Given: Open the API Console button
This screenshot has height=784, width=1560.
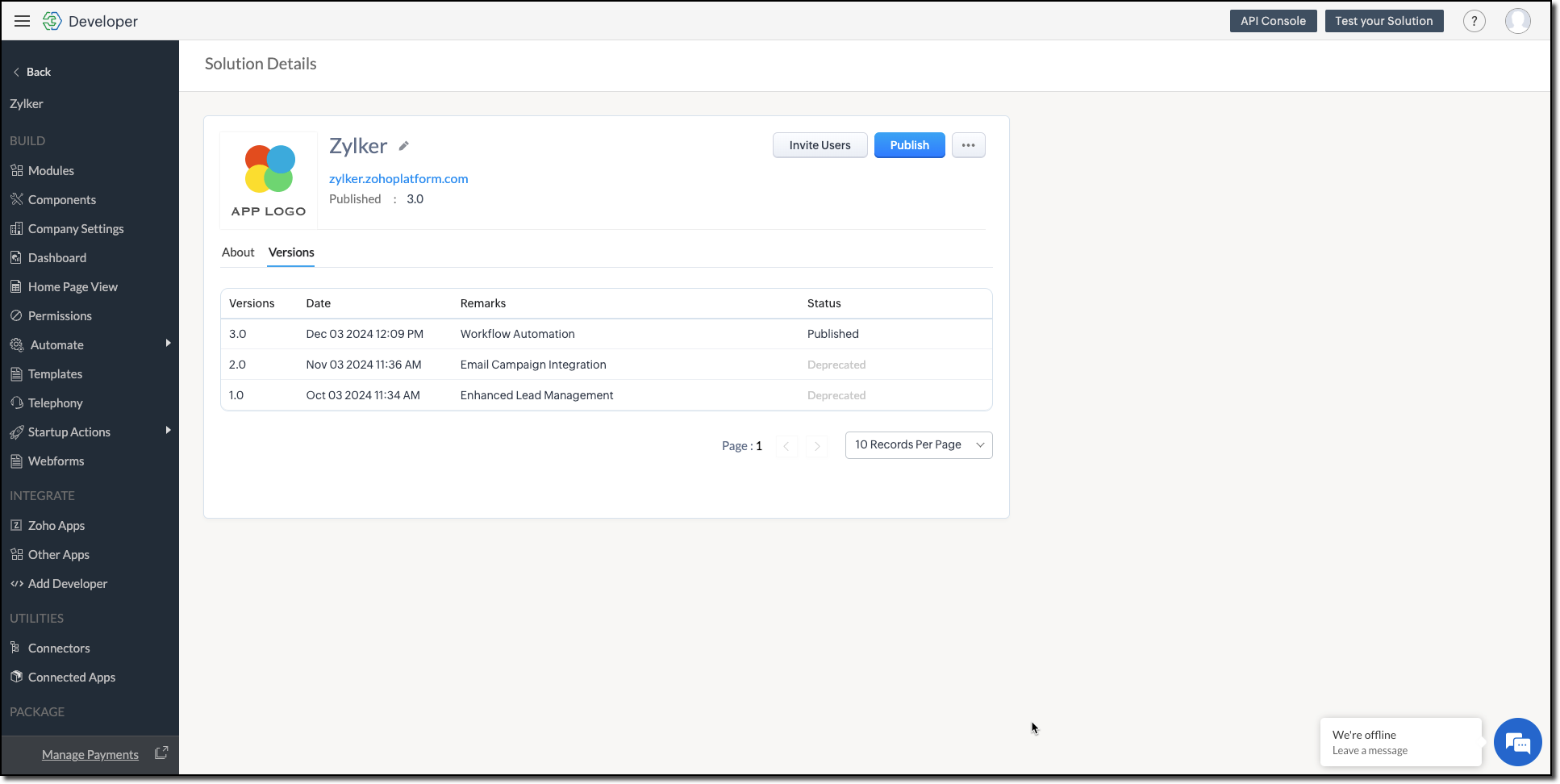Looking at the screenshot, I should click(1273, 21).
